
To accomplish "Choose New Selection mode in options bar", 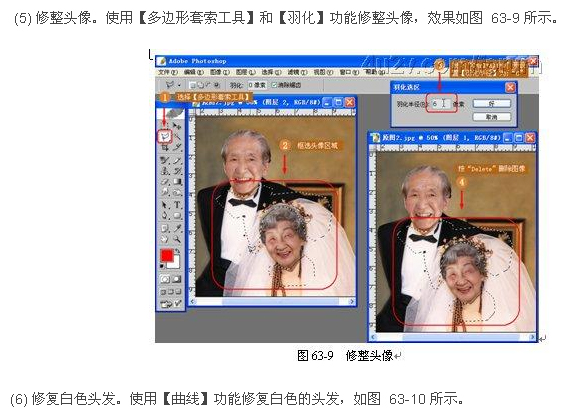I will click(192, 85).
